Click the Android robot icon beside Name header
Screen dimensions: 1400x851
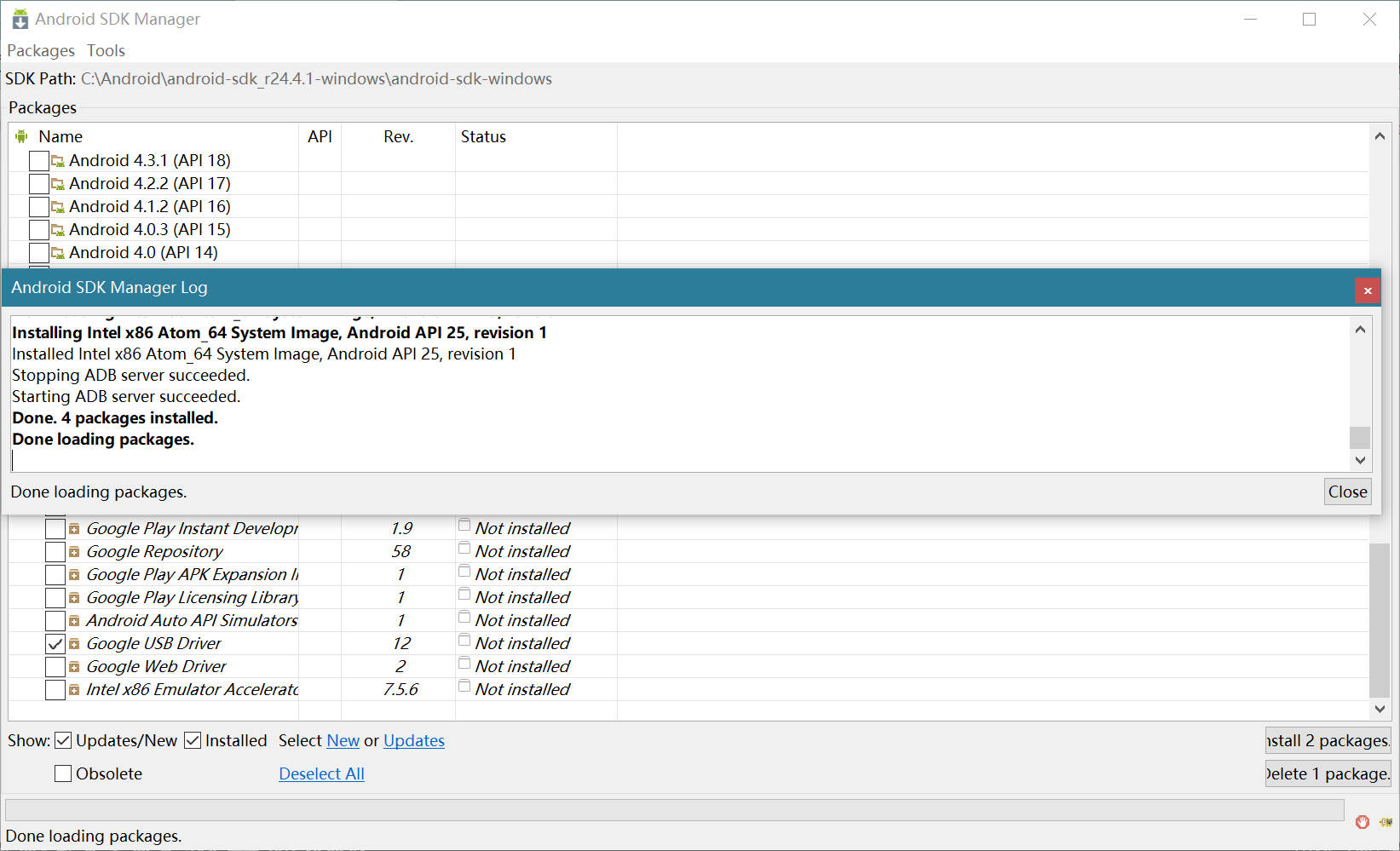(x=21, y=136)
